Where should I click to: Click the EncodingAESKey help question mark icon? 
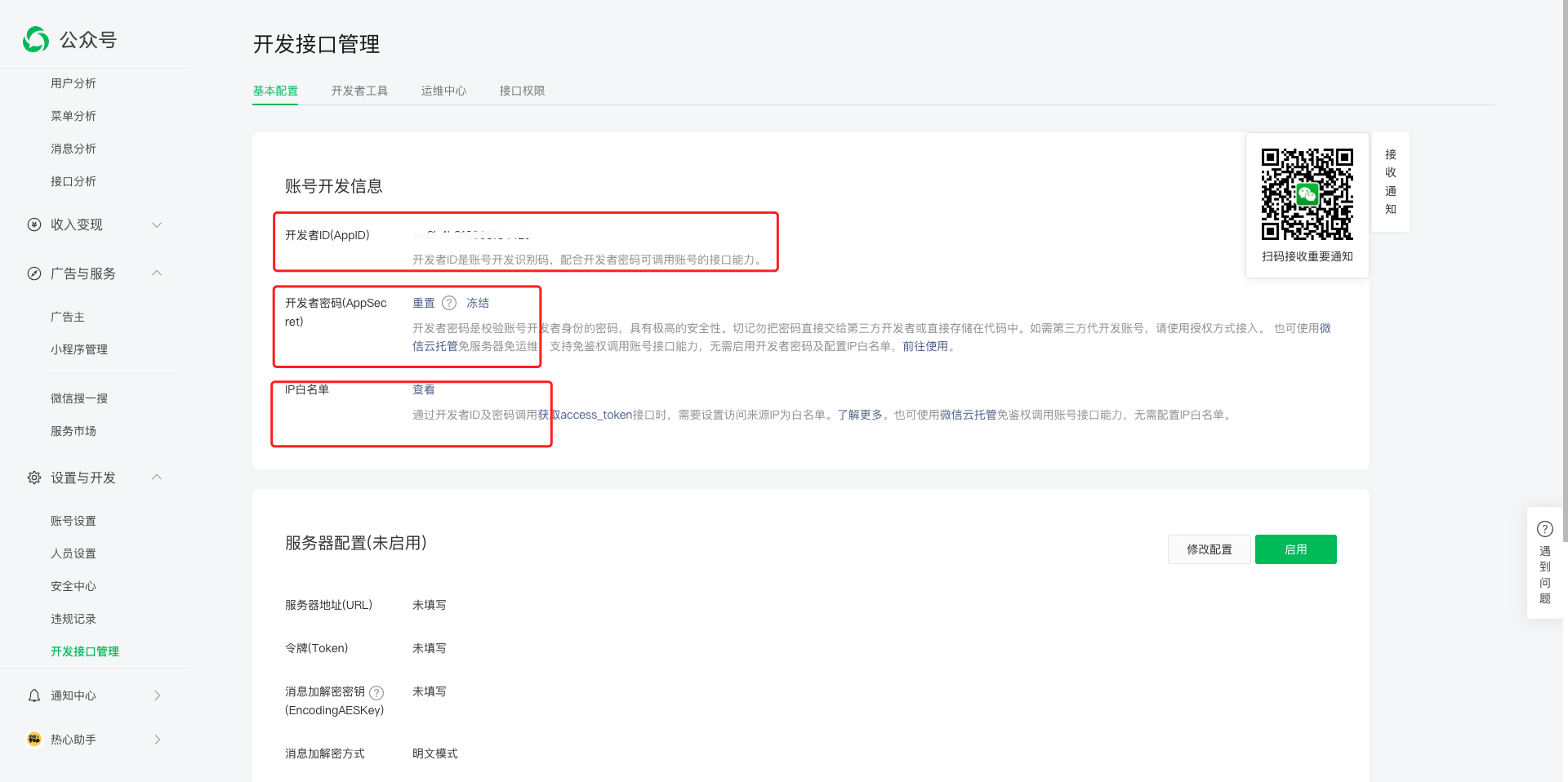(x=376, y=691)
